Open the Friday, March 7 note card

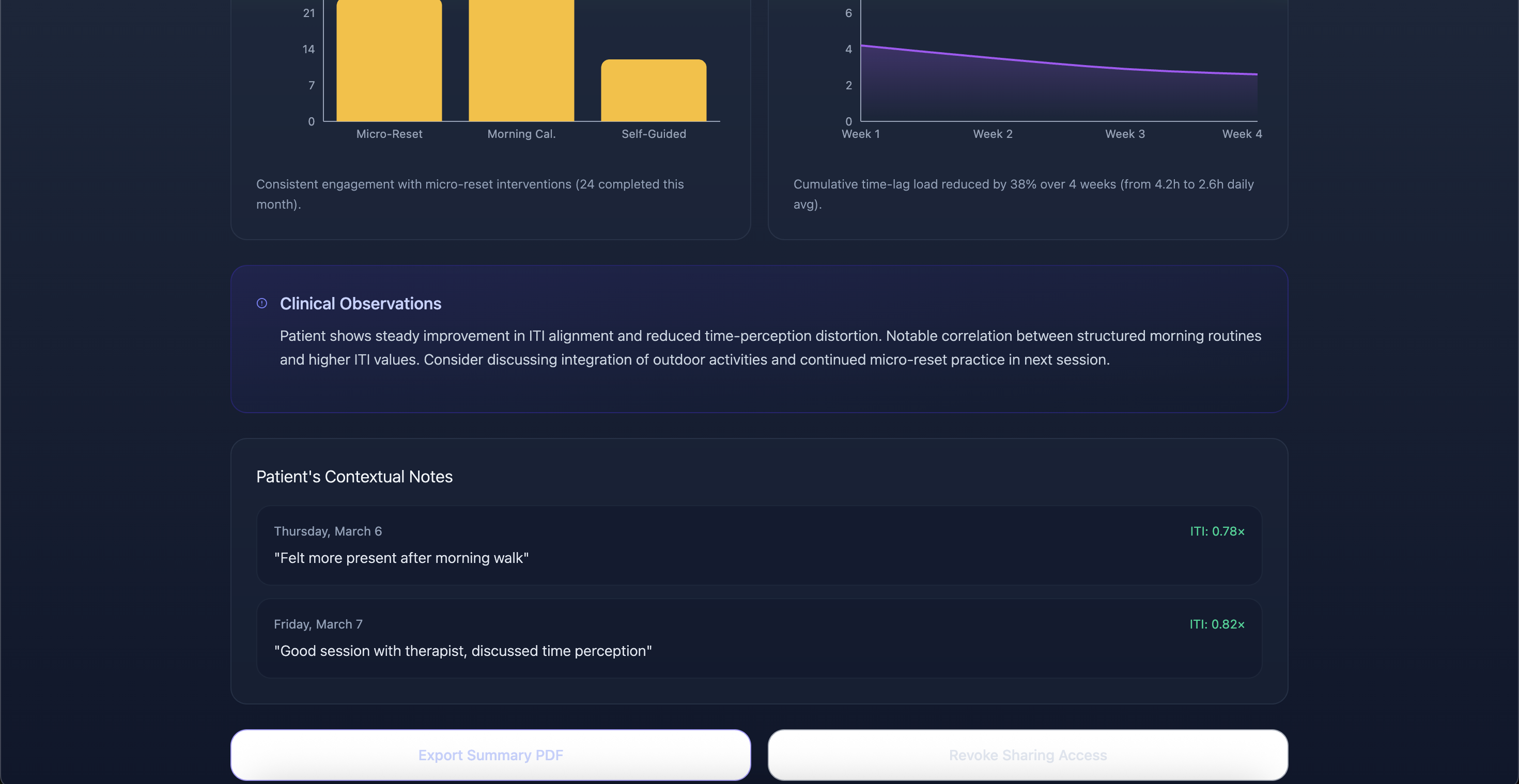(x=759, y=638)
